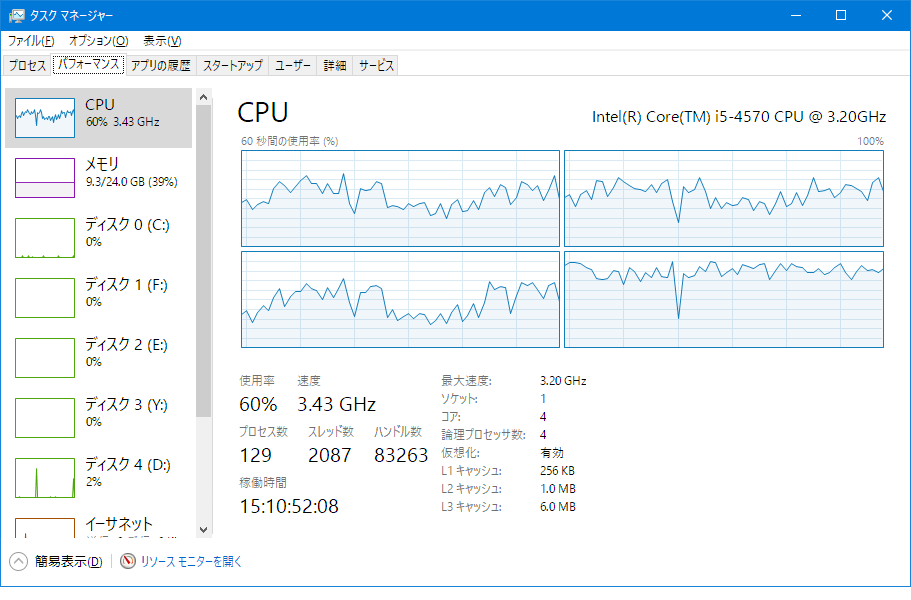Click the sidebar scrollbar down arrow
The image size is (911, 600).
[x=204, y=529]
